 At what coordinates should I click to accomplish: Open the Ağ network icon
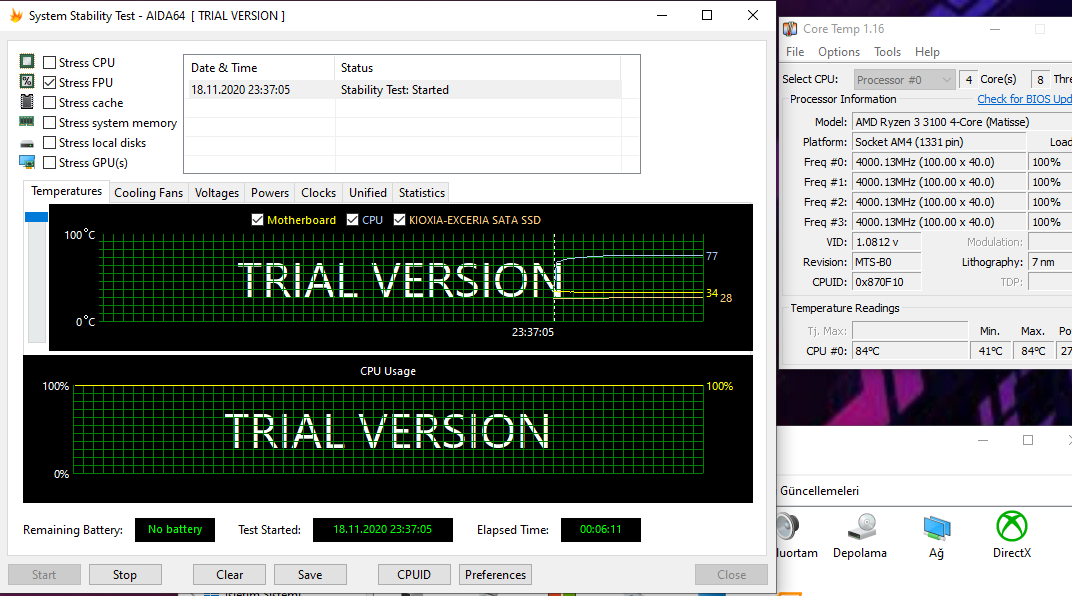pyautogui.click(x=937, y=528)
